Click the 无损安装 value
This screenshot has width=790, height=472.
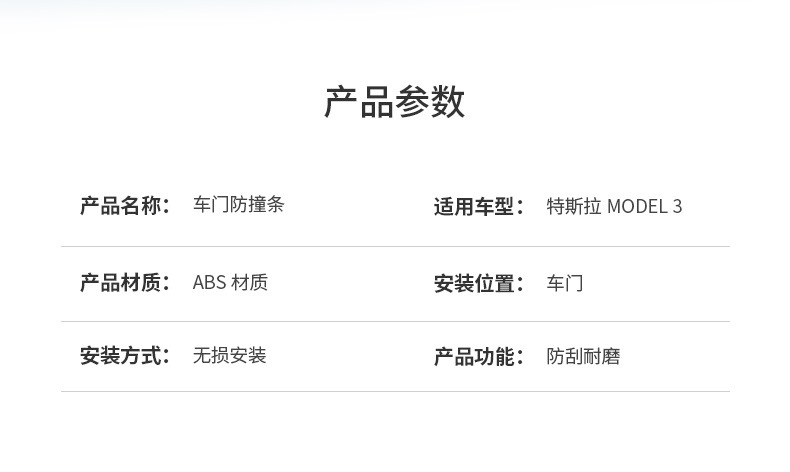tap(229, 355)
